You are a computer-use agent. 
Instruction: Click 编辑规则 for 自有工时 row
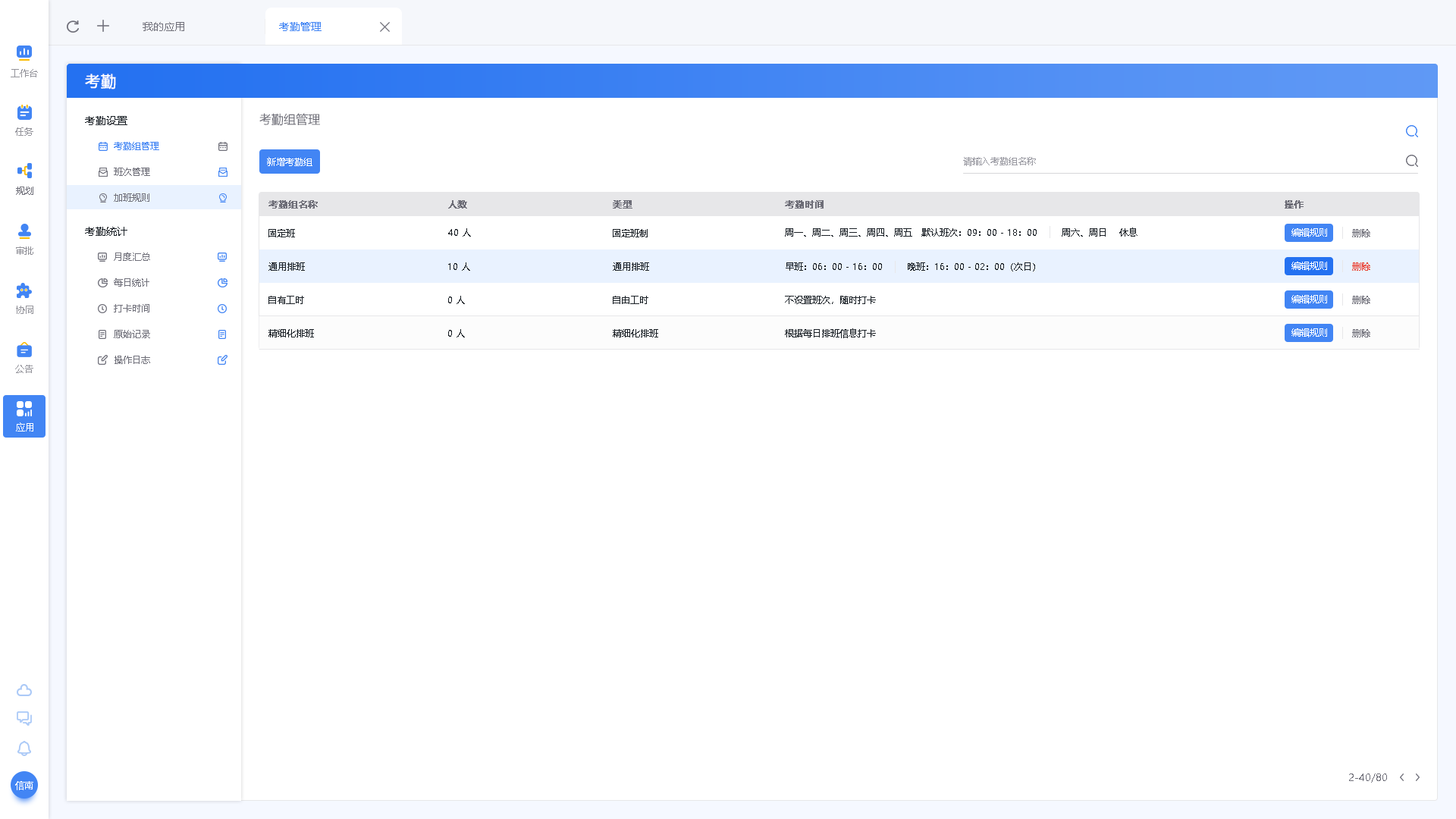click(x=1309, y=300)
